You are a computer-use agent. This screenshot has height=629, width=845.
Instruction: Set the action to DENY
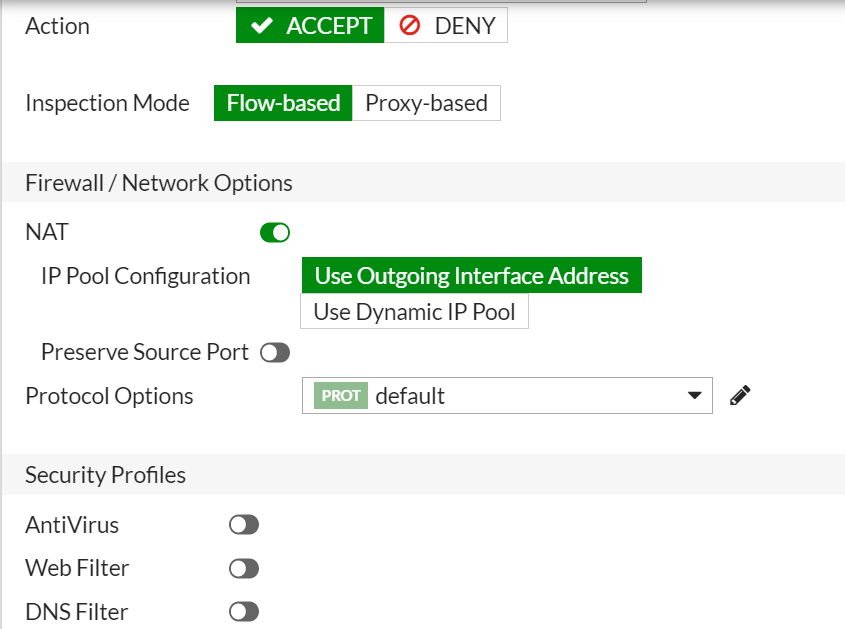point(446,25)
